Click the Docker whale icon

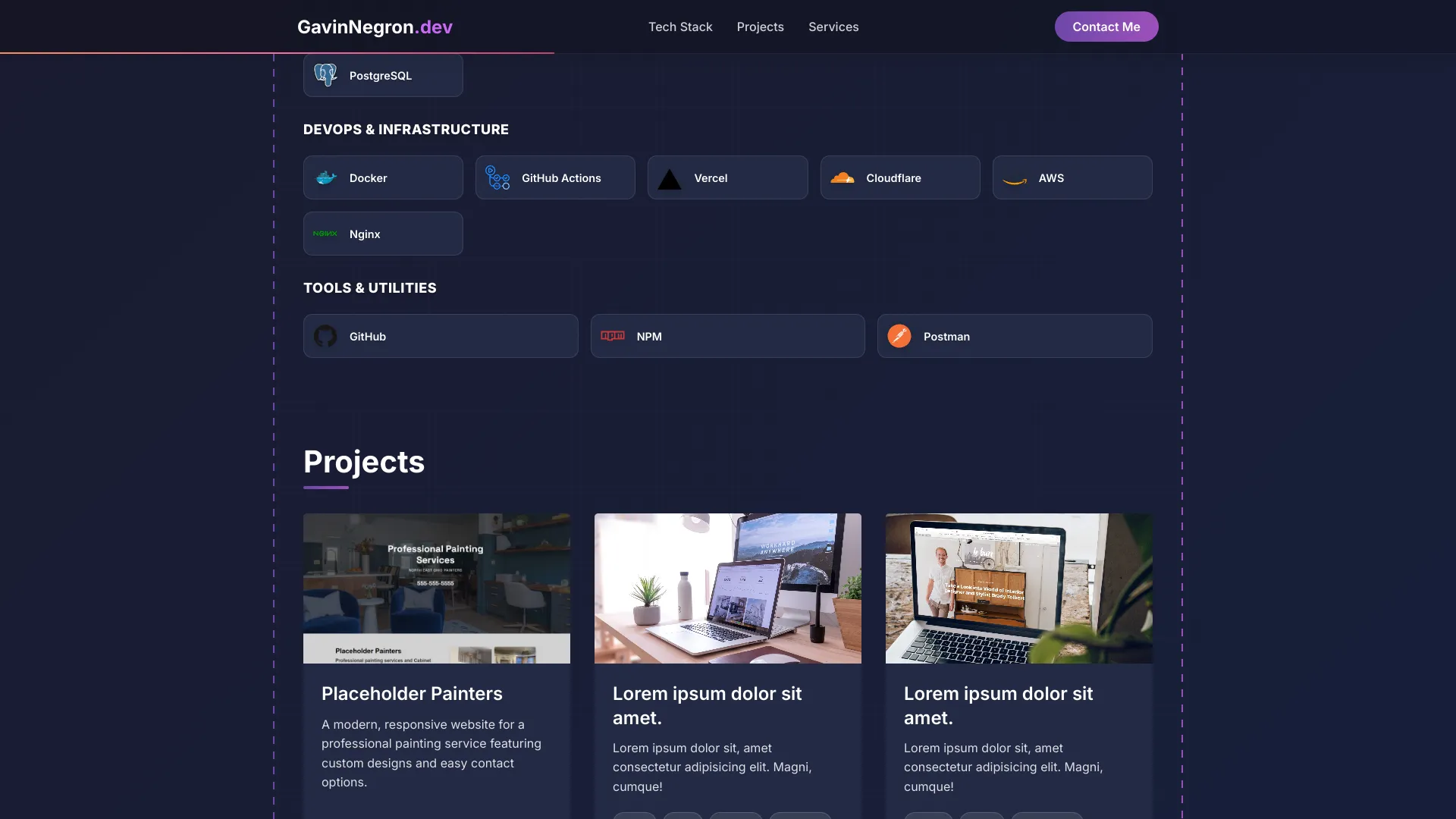pos(325,177)
